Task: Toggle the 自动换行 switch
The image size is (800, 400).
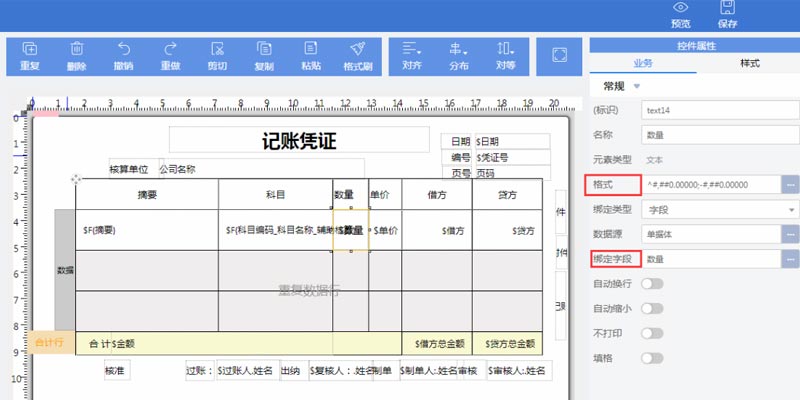Action: coord(652,284)
